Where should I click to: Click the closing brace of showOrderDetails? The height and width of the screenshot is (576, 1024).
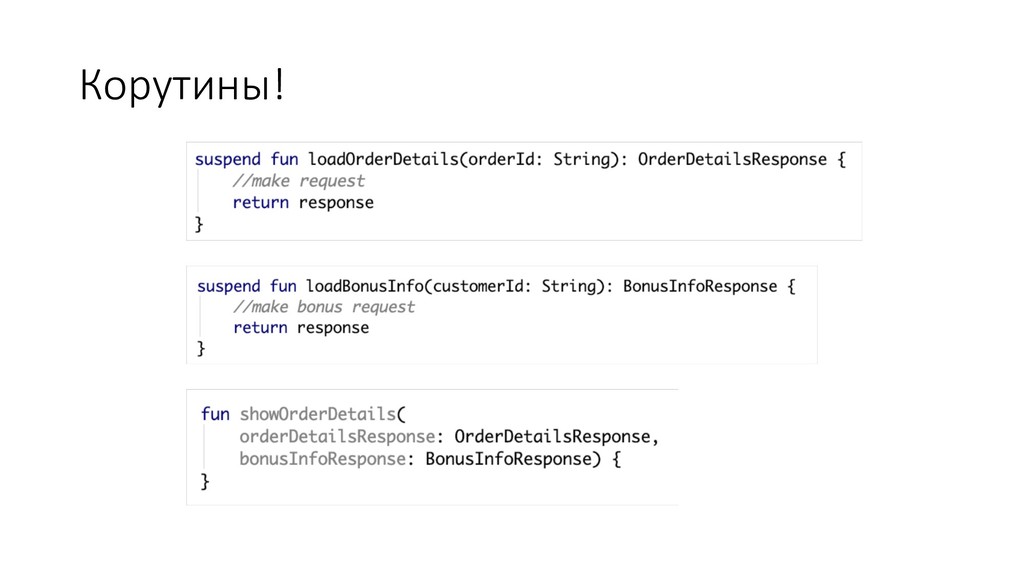coord(205,482)
